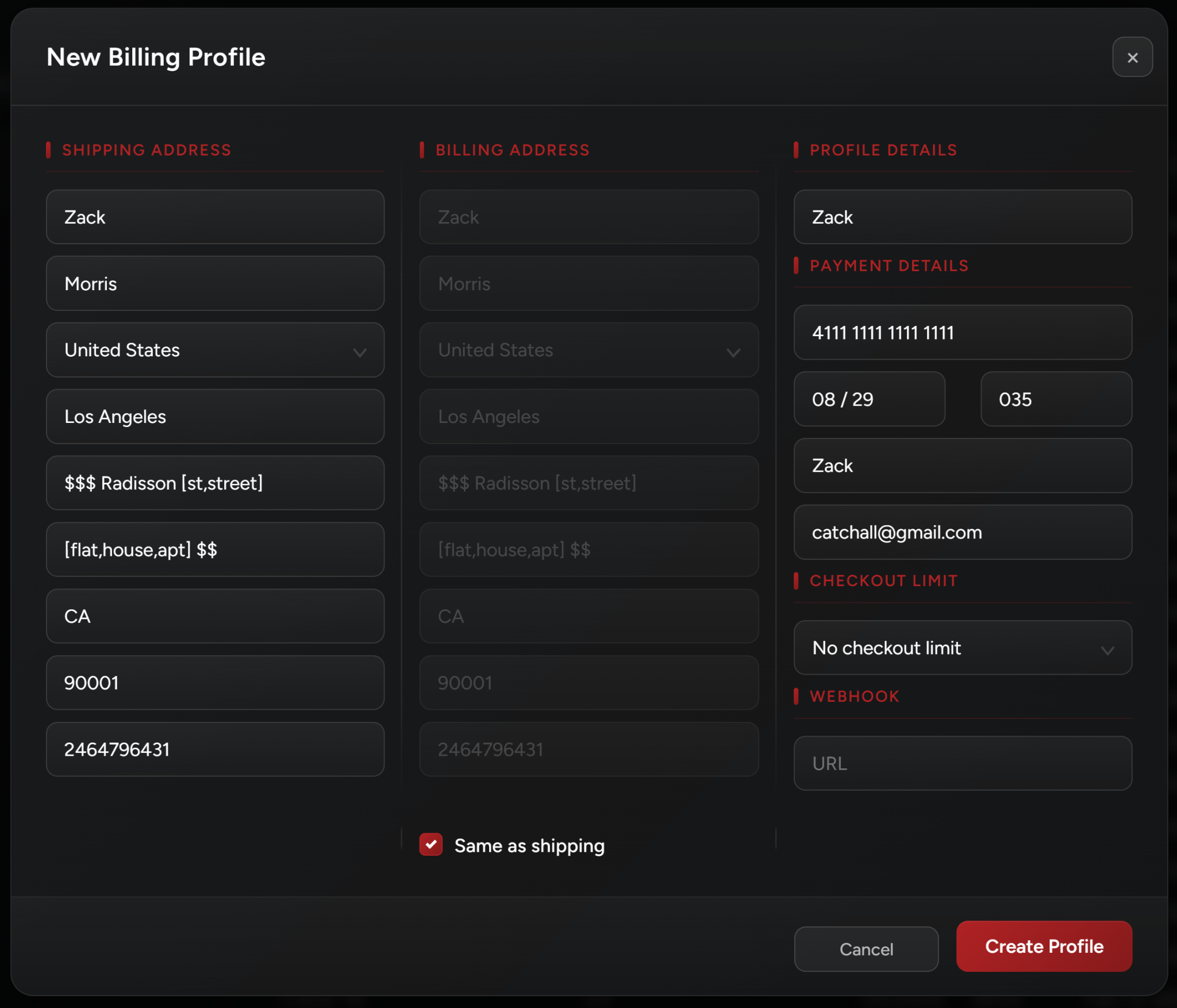Image resolution: width=1177 pixels, height=1008 pixels.
Task: Click the shipping zip code 90001 field
Action: [x=215, y=683]
